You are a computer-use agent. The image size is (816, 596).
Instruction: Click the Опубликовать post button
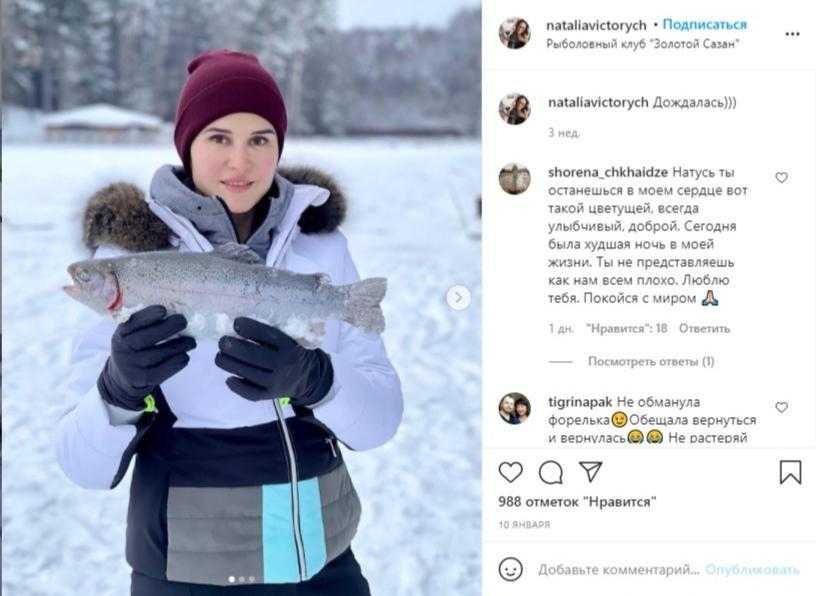[x=752, y=569]
